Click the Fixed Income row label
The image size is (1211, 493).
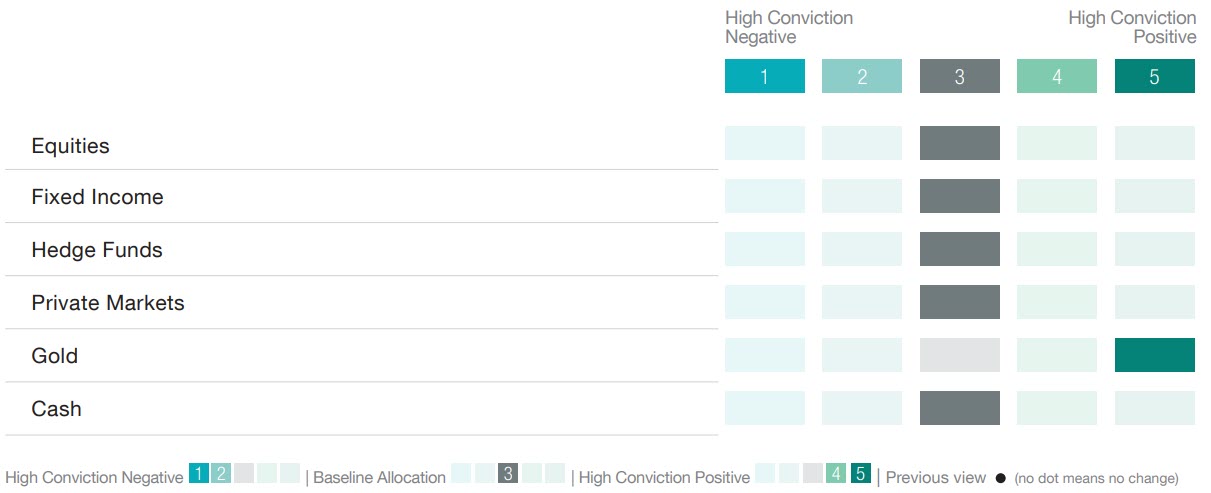point(97,197)
